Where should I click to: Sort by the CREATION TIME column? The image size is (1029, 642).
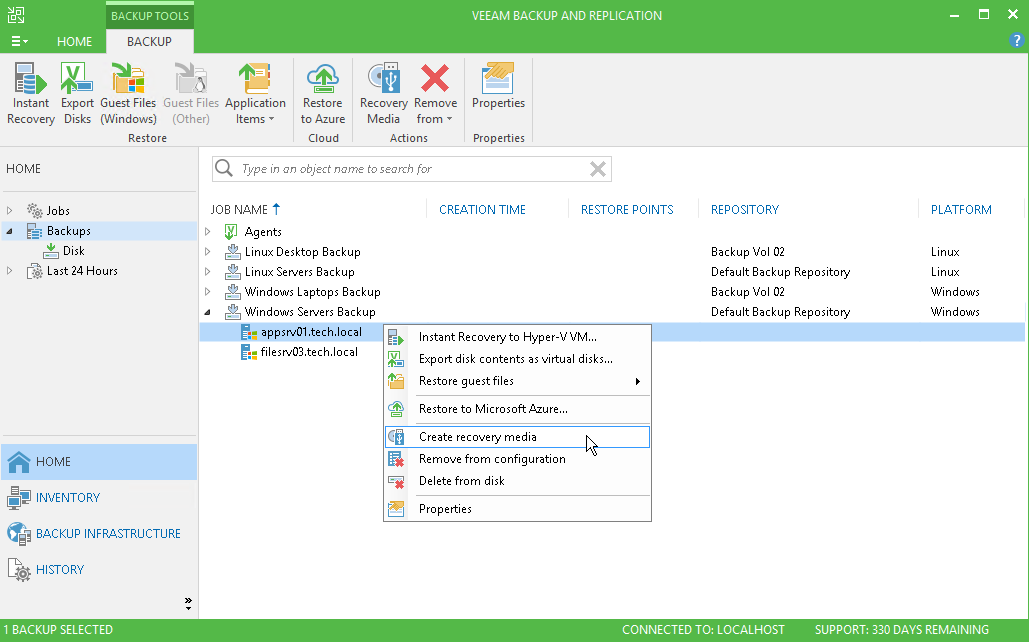482,209
